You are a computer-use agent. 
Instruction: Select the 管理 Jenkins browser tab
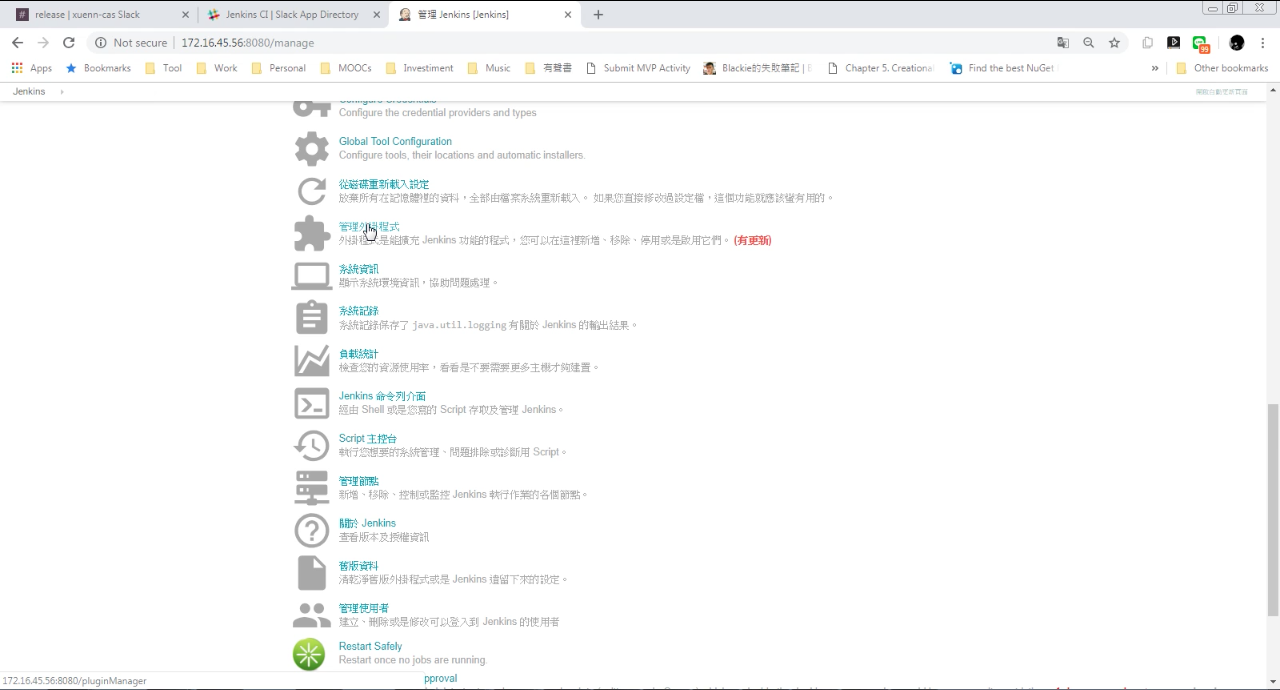pyautogui.click(x=482, y=15)
